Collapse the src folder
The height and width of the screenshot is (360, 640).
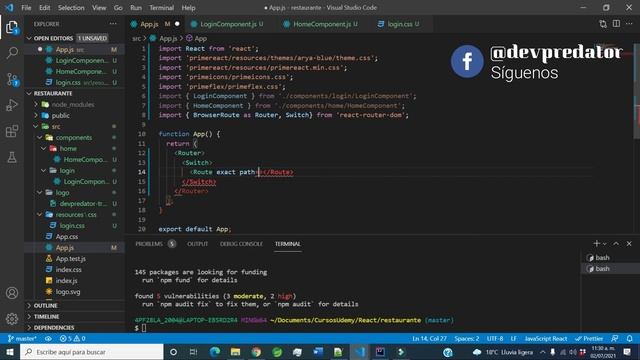[x=36, y=127]
